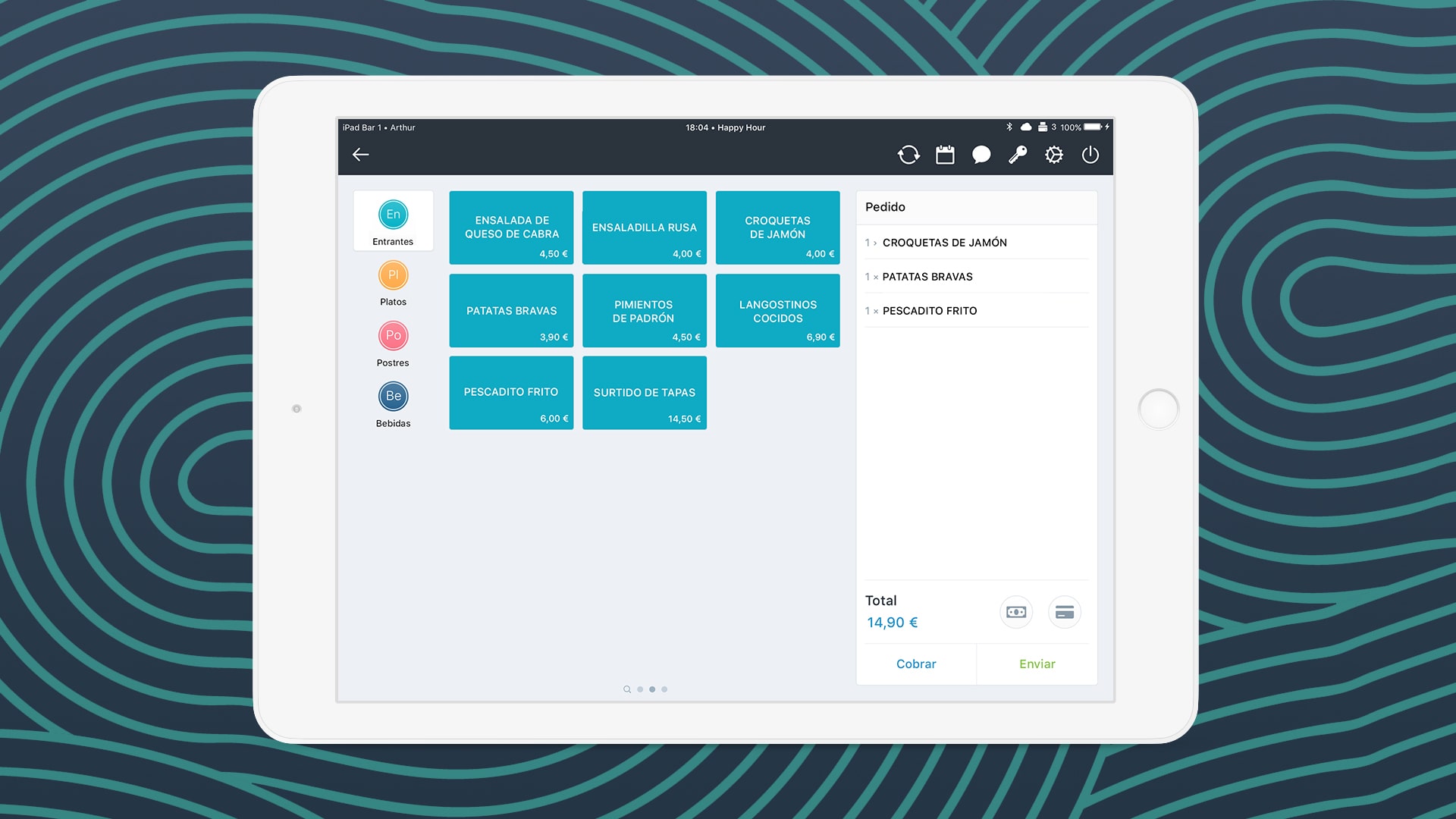Click Cobrar to process payment
This screenshot has height=819, width=1456.
pyautogui.click(x=916, y=663)
